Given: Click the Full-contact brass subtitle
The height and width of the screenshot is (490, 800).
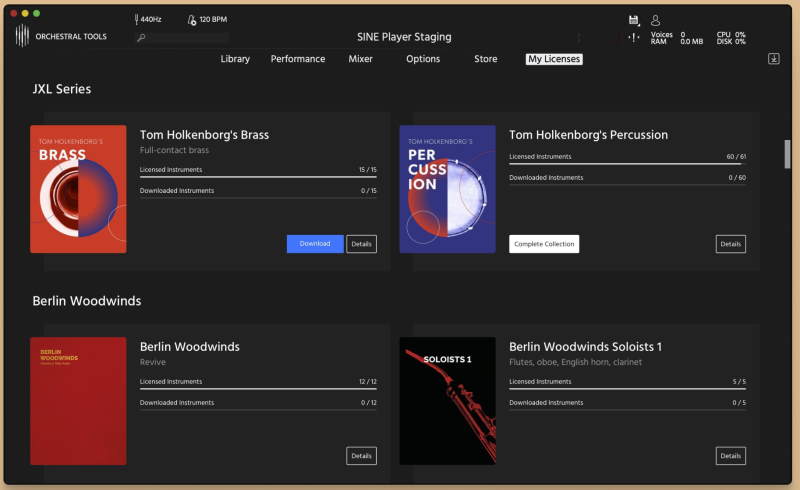Looking at the screenshot, I should coord(174,150).
